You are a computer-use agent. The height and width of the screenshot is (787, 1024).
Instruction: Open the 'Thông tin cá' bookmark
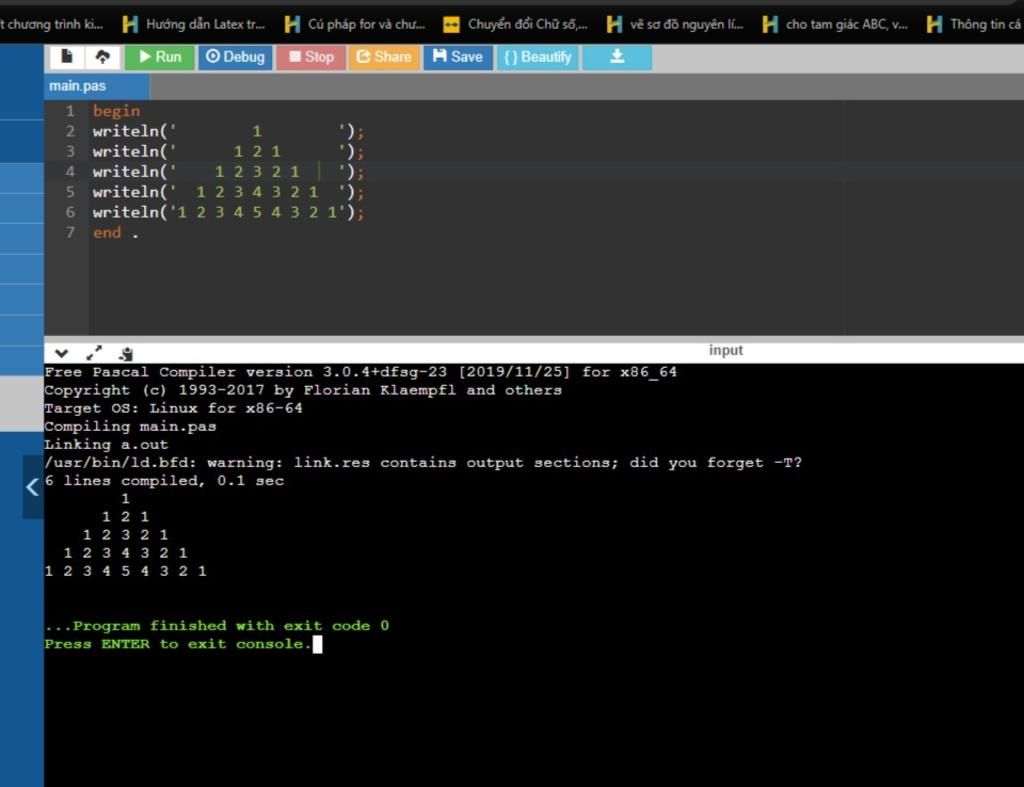[x=974, y=25]
